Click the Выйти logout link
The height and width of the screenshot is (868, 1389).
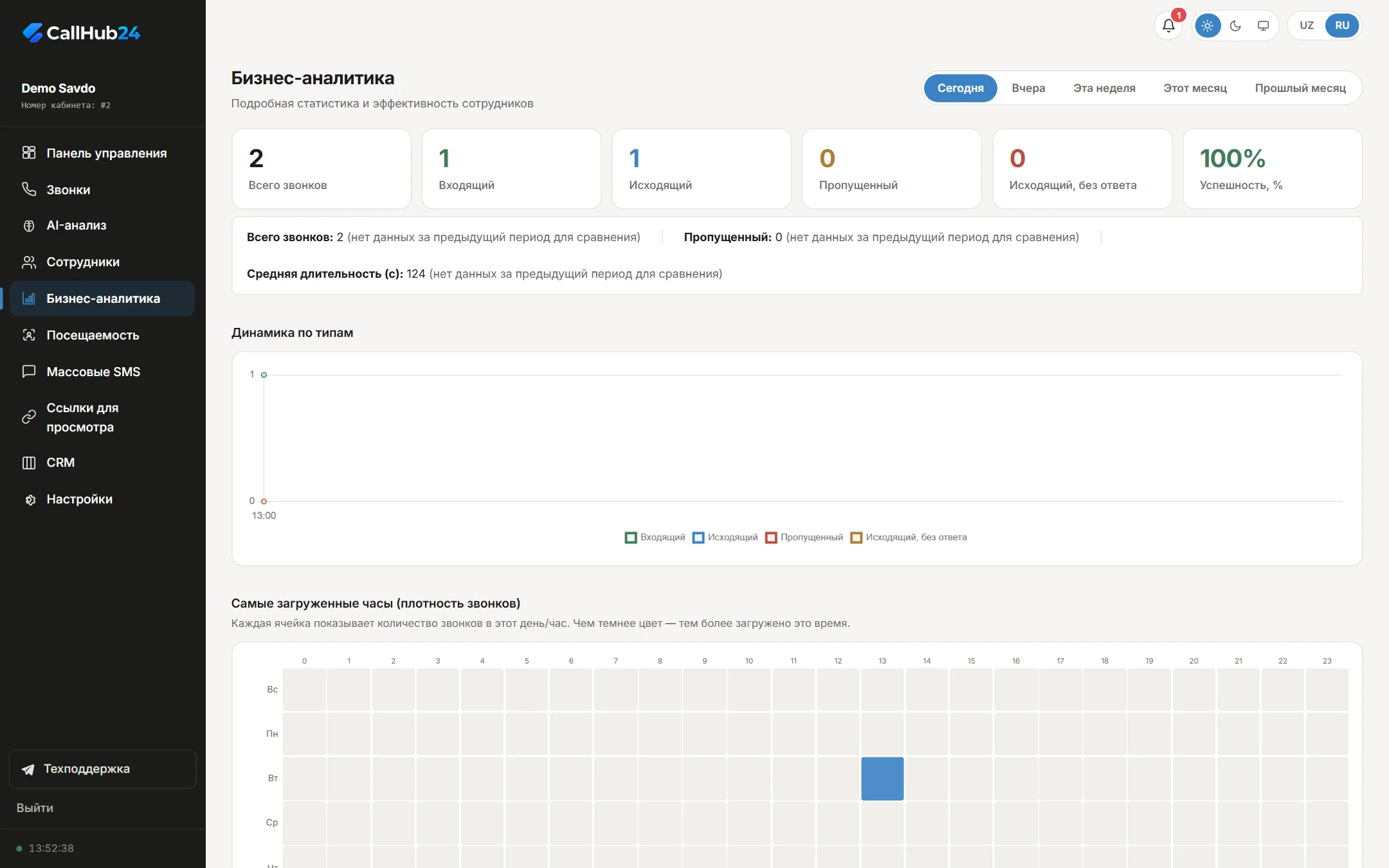click(x=35, y=808)
